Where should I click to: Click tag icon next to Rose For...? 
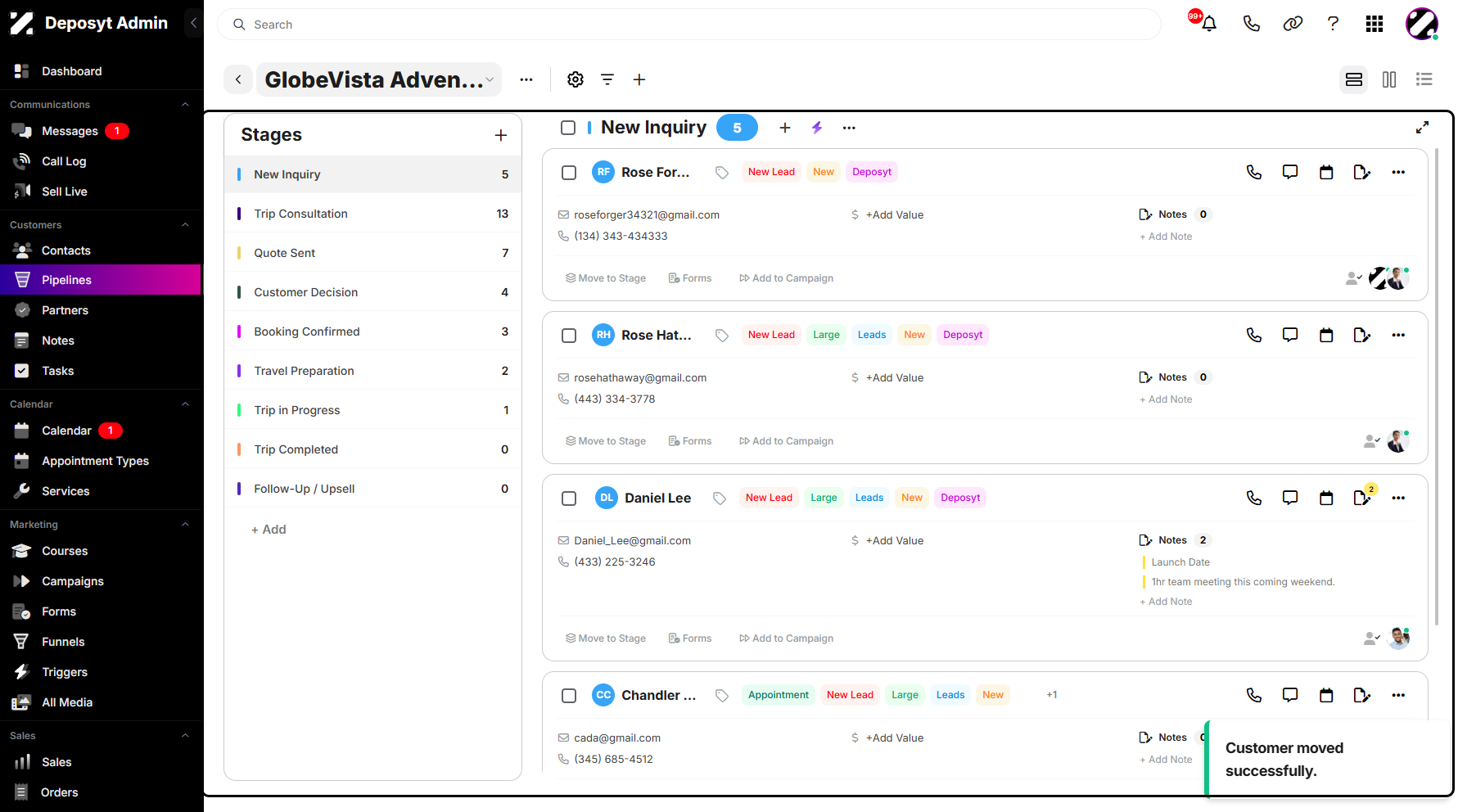pyautogui.click(x=722, y=173)
